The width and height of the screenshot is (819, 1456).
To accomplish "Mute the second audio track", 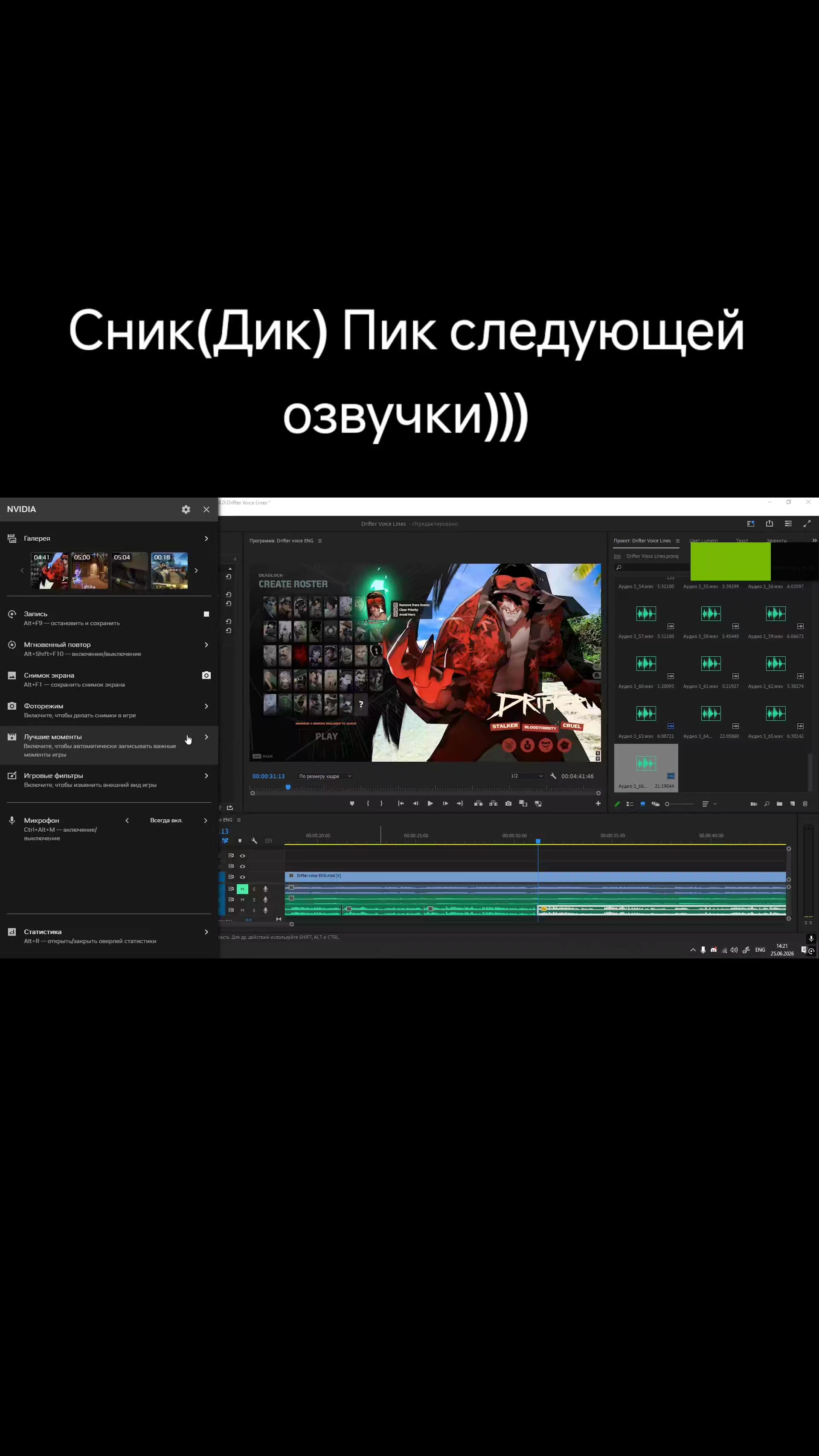I will (x=242, y=900).
